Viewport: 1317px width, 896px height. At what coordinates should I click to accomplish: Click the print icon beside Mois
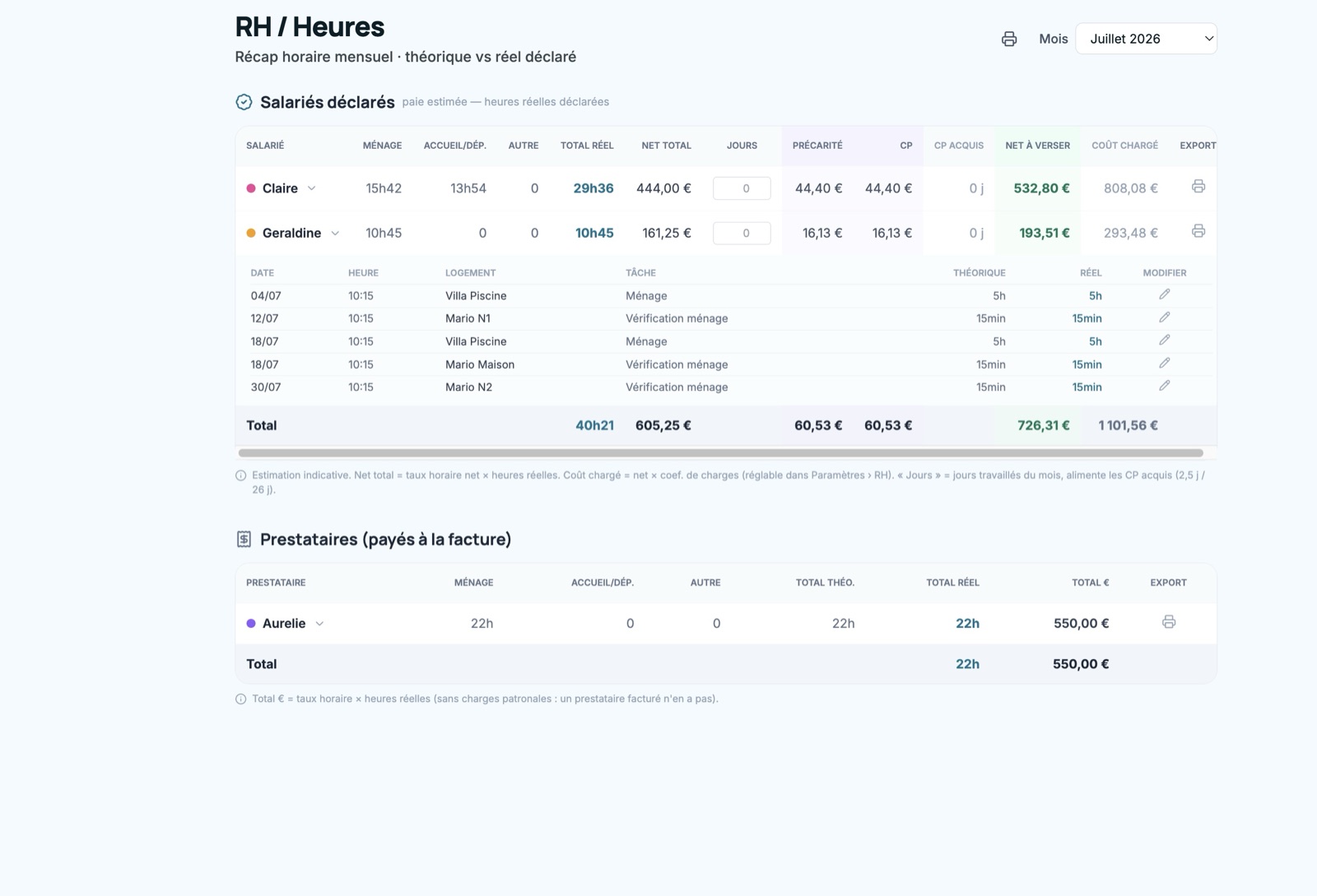coord(1009,39)
